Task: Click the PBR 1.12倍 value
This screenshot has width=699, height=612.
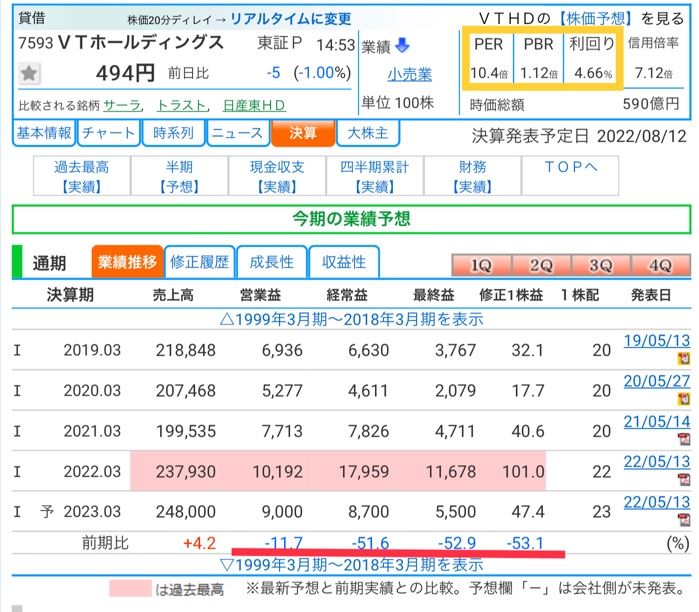Action: point(539,73)
